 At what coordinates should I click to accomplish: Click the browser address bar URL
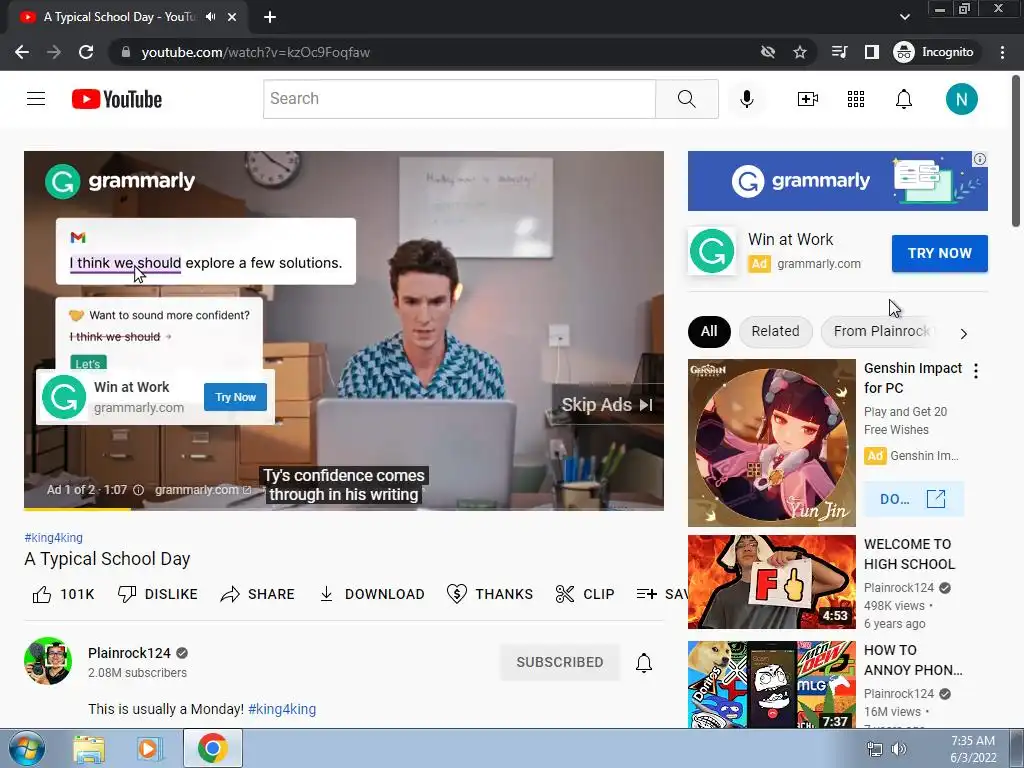[255, 52]
